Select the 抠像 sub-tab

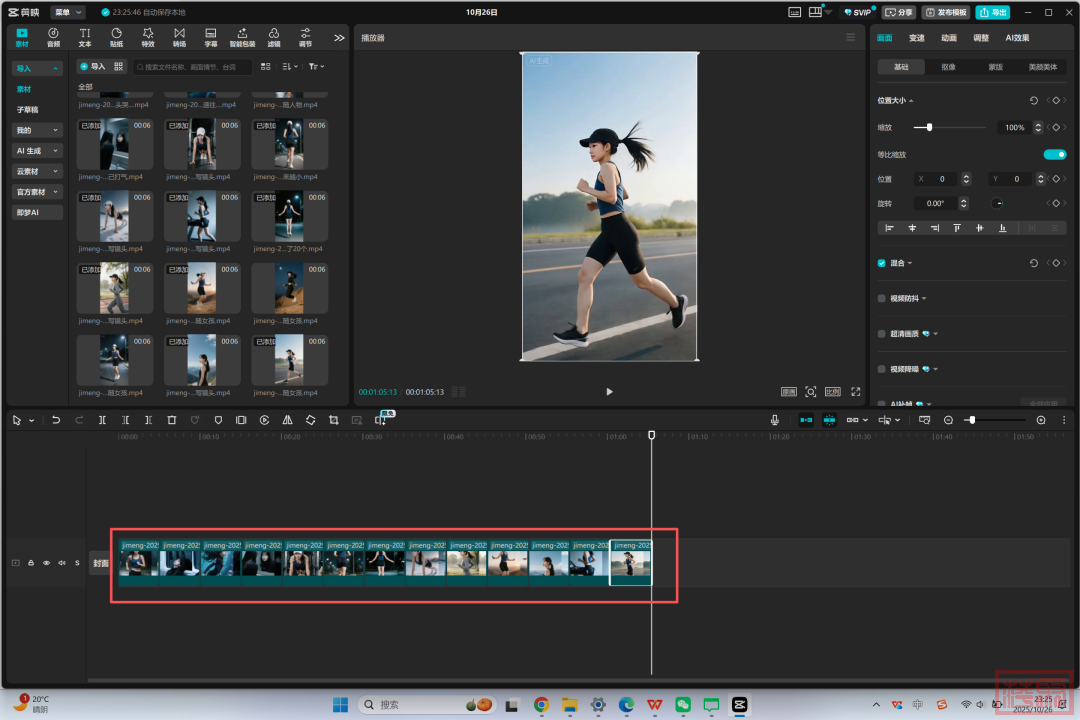[947, 67]
